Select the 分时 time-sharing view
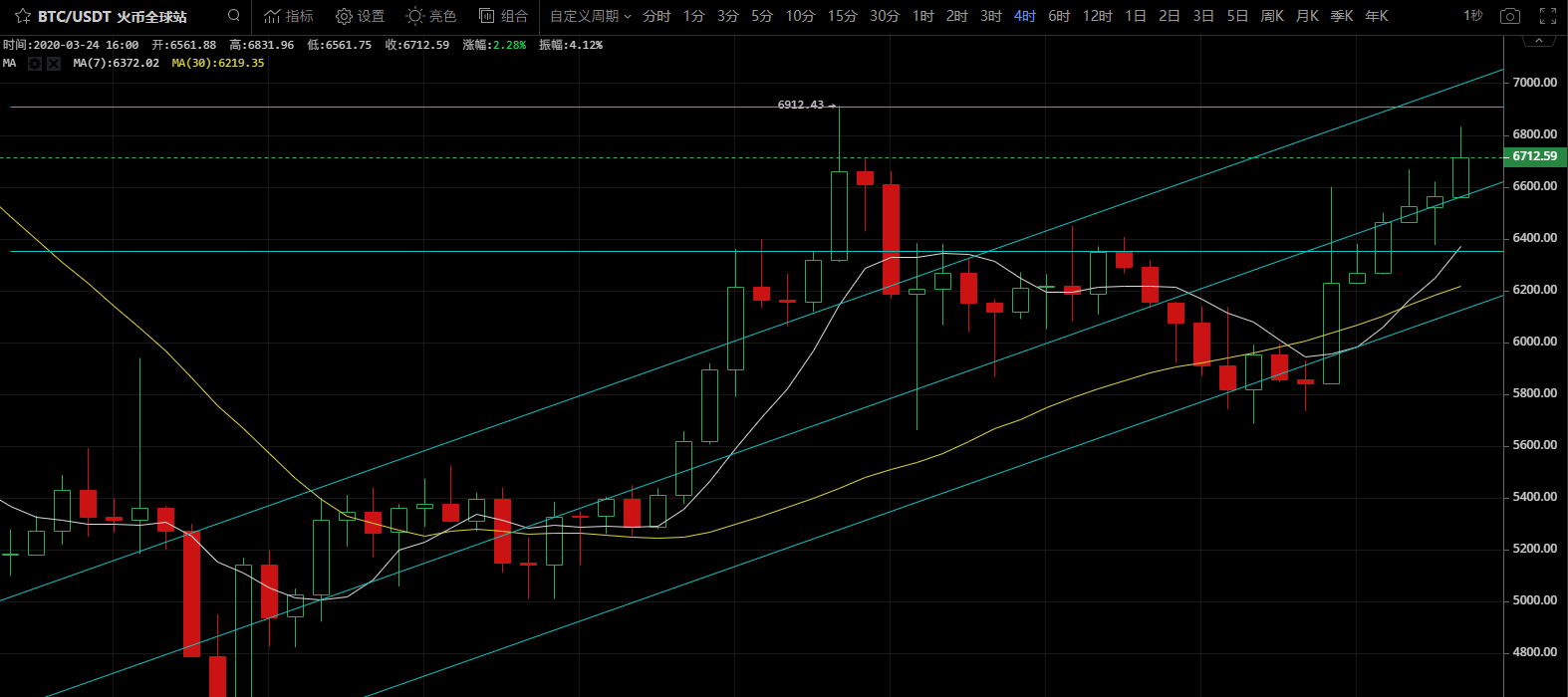 pyautogui.click(x=656, y=16)
